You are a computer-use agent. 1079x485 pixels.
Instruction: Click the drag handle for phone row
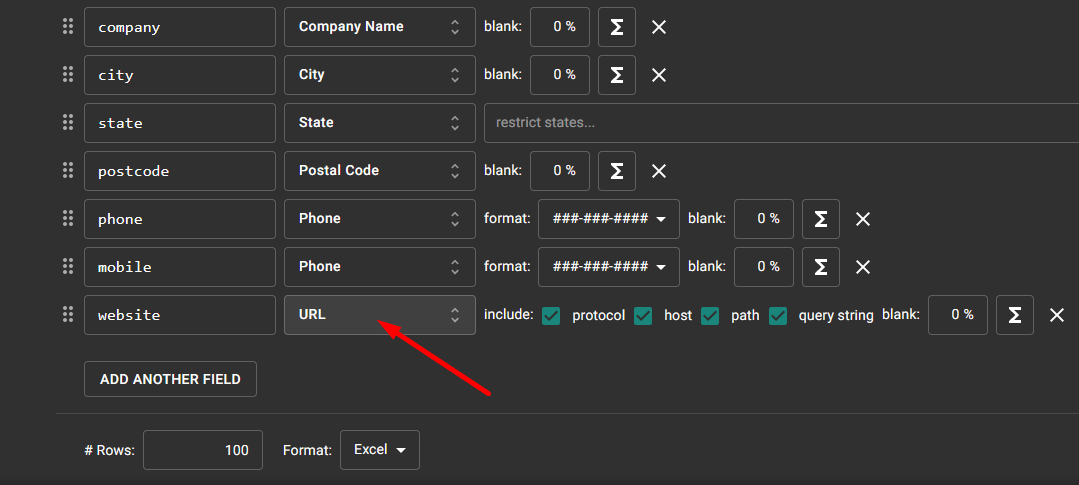click(67, 219)
